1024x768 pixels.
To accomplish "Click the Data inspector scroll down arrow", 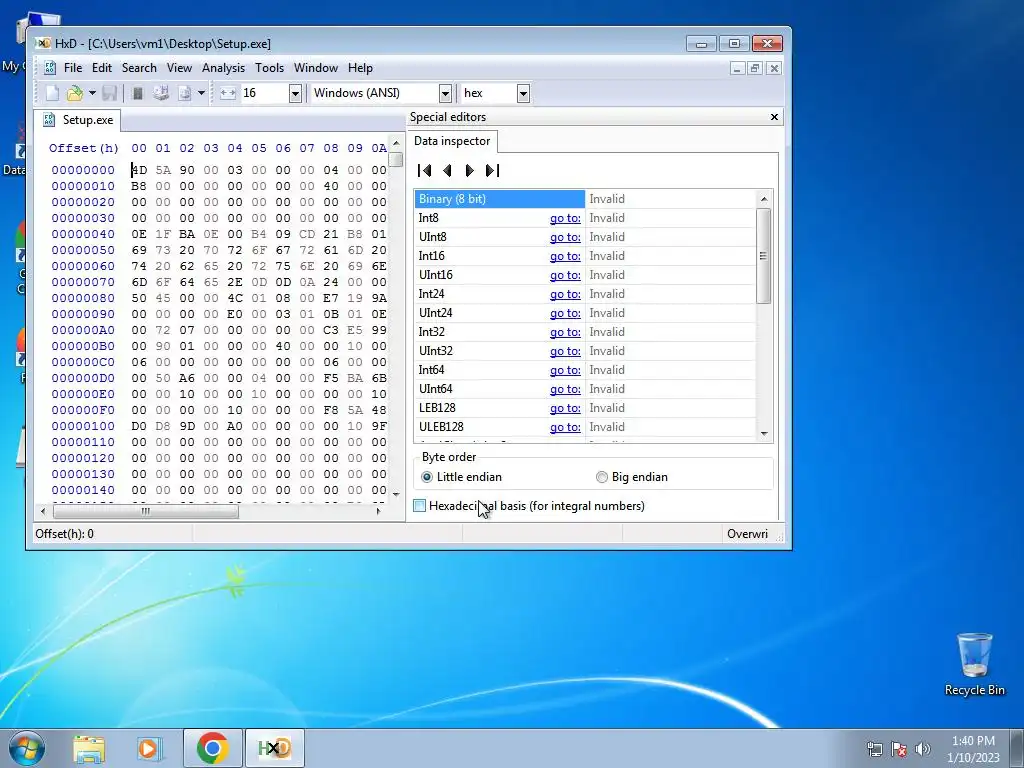I will point(763,434).
